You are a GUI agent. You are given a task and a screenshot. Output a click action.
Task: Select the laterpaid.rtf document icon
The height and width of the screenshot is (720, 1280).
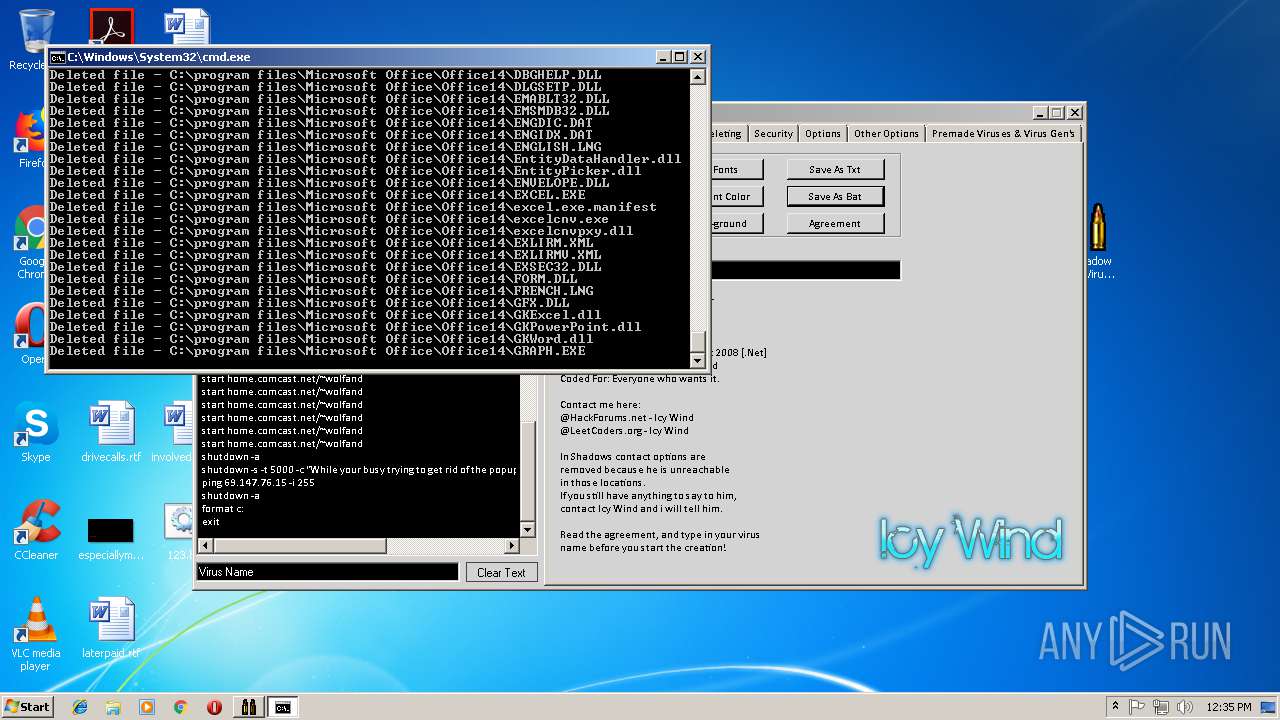pos(111,625)
